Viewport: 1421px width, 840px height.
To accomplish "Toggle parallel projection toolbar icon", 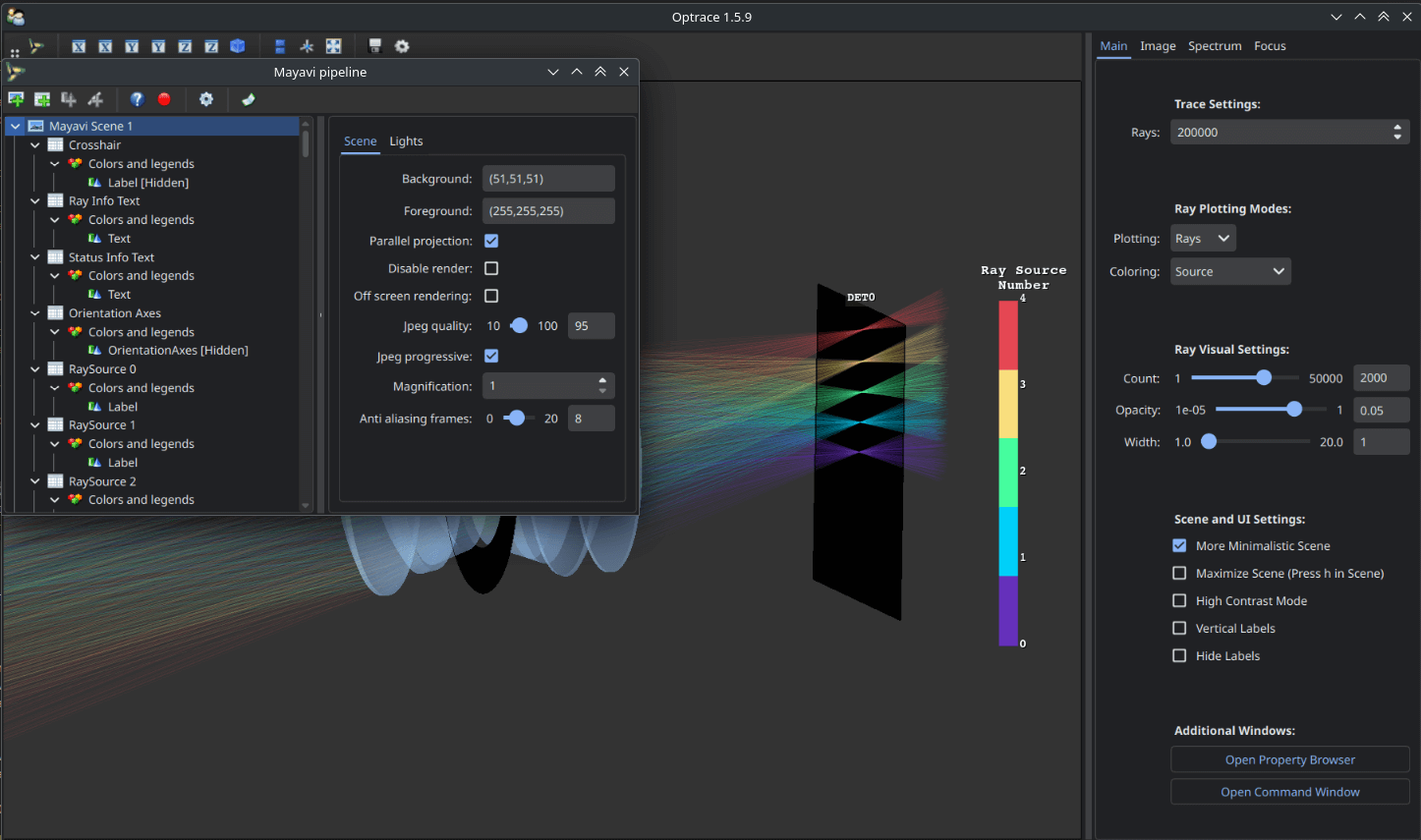I will [280, 46].
